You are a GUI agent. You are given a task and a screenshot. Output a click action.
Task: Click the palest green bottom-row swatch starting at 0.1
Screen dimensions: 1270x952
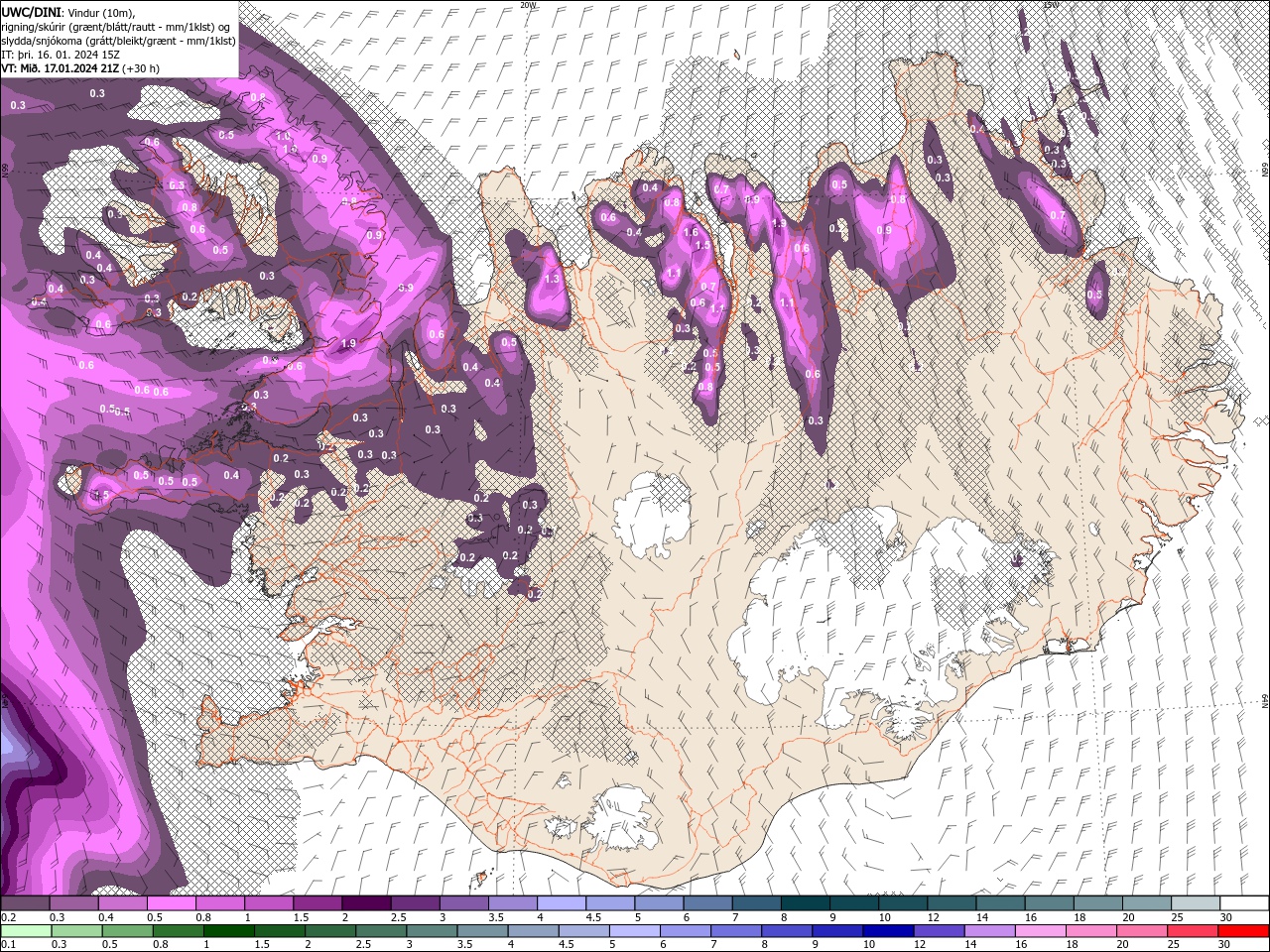click(25, 931)
